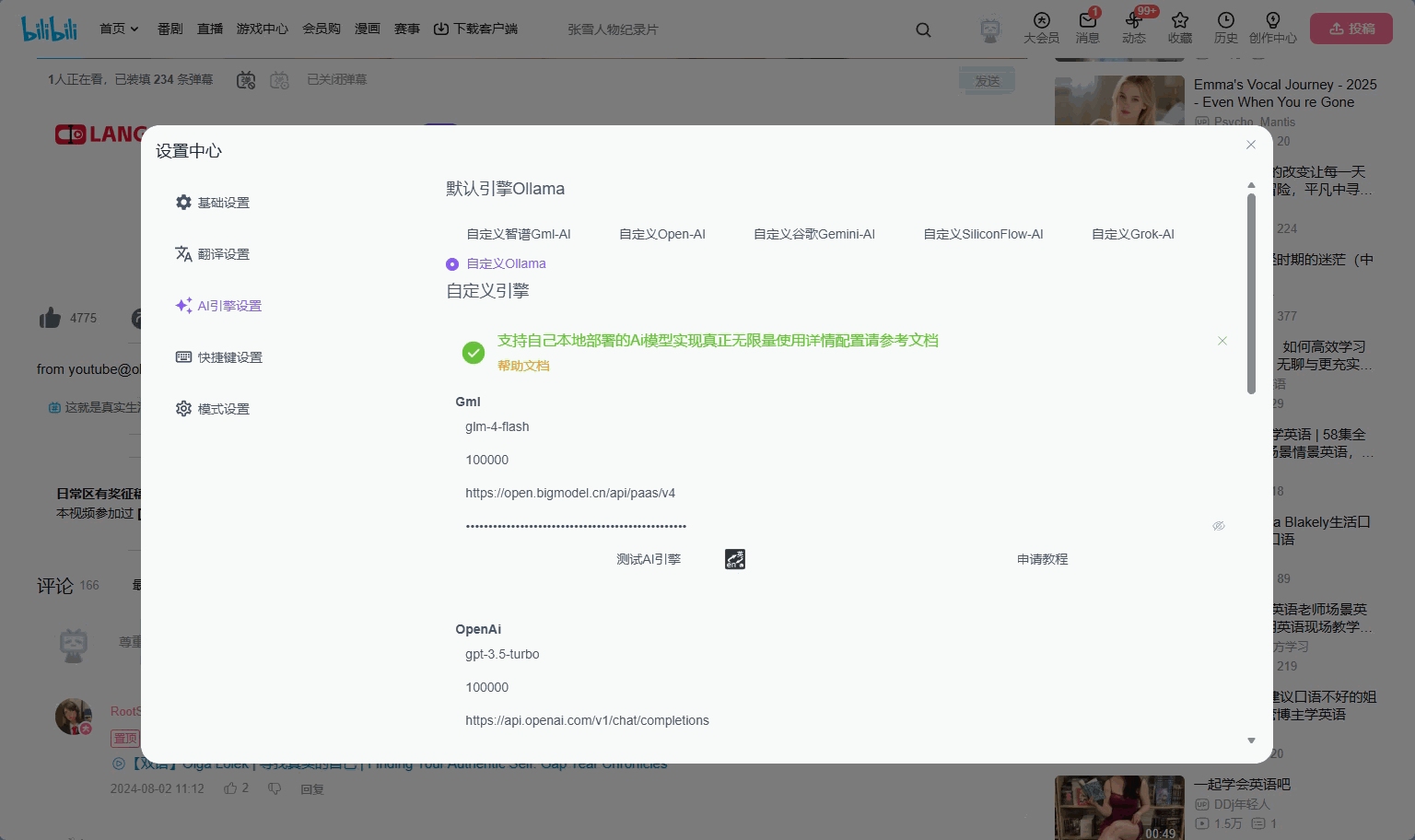Open the pinned commenter's avatar
Screen dimensions: 1415x840
pos(74,717)
